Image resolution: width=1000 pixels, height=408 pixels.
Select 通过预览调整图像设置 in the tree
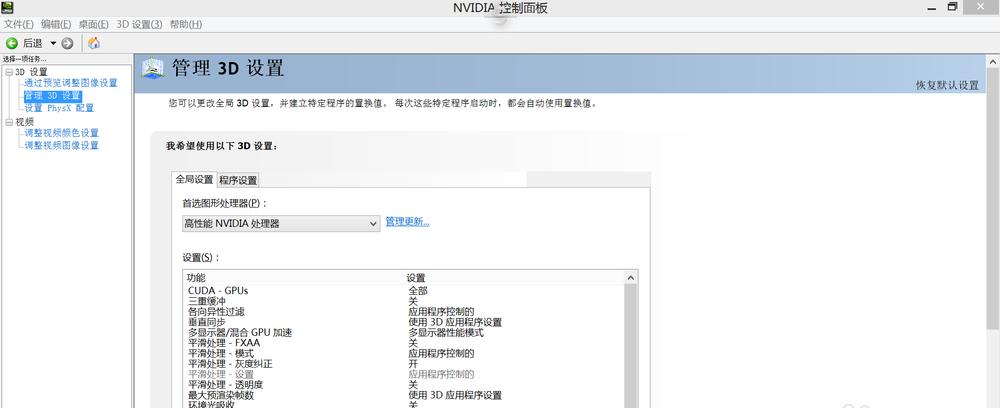point(71,83)
